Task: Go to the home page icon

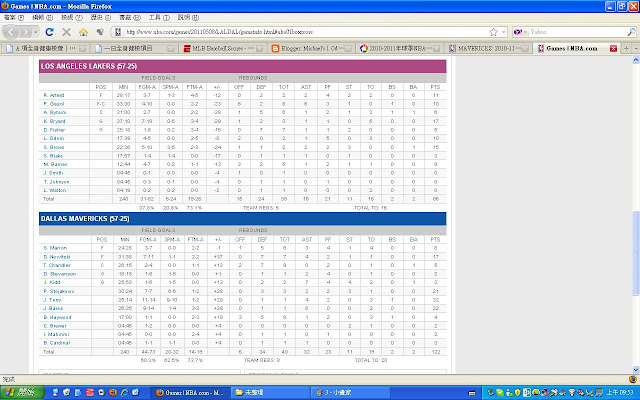Action: (83, 32)
